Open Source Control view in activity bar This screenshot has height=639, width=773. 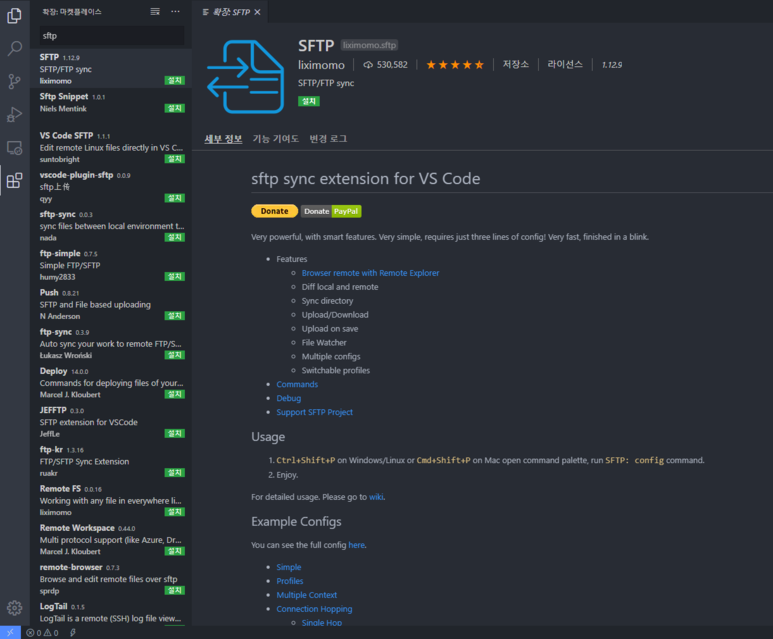pos(14,81)
